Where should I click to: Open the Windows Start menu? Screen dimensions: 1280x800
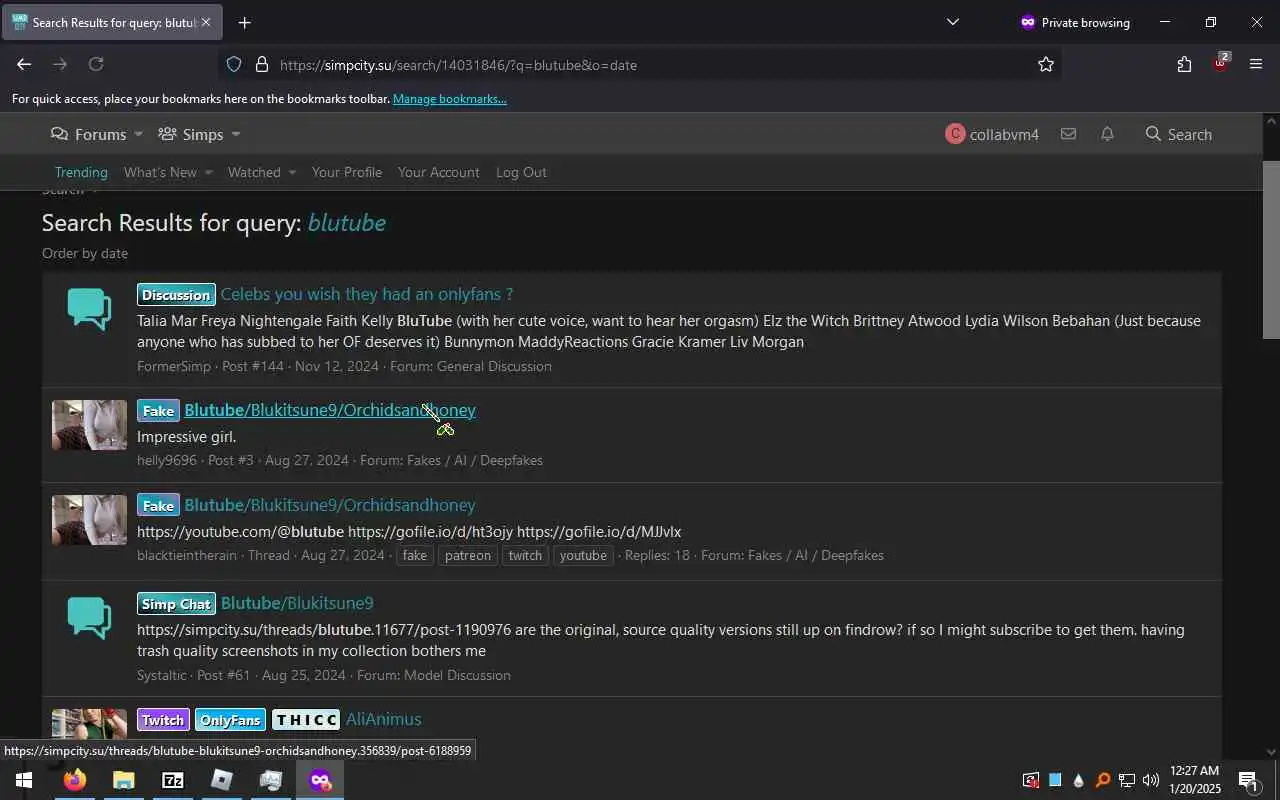(24, 780)
